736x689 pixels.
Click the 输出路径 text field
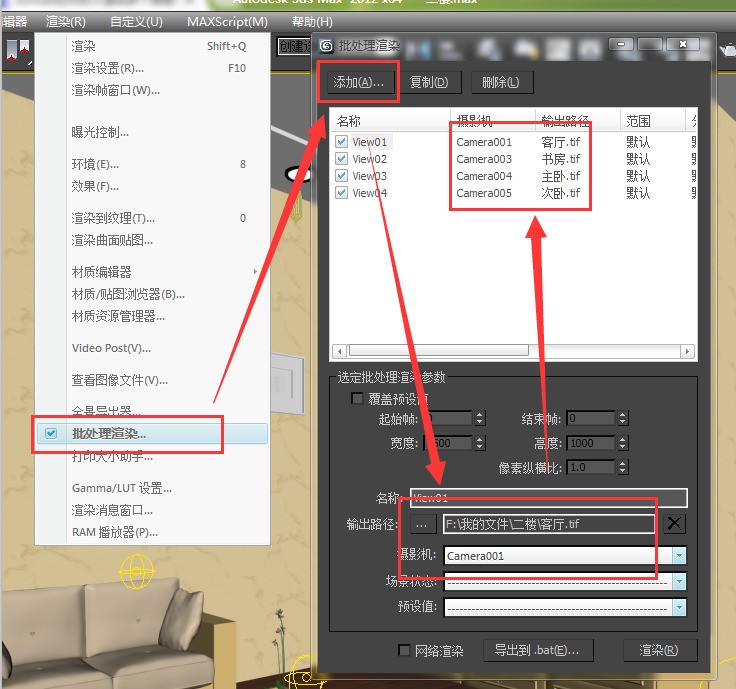click(549, 524)
